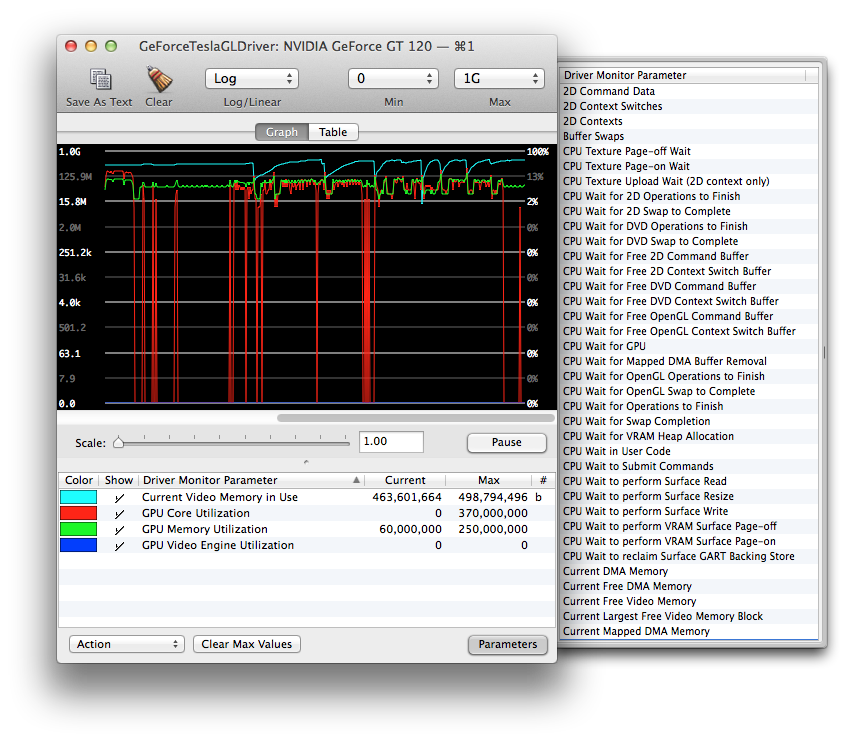Image resolution: width=843 pixels, height=742 pixels.
Task: Select CPU Wait for VRAM Heap Allocation
Action: 689,437
